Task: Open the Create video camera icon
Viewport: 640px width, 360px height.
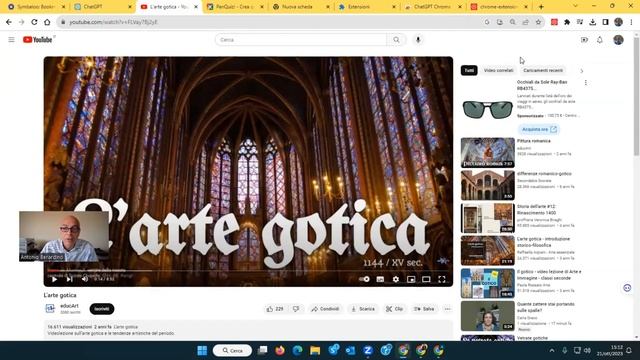Action: (584, 40)
